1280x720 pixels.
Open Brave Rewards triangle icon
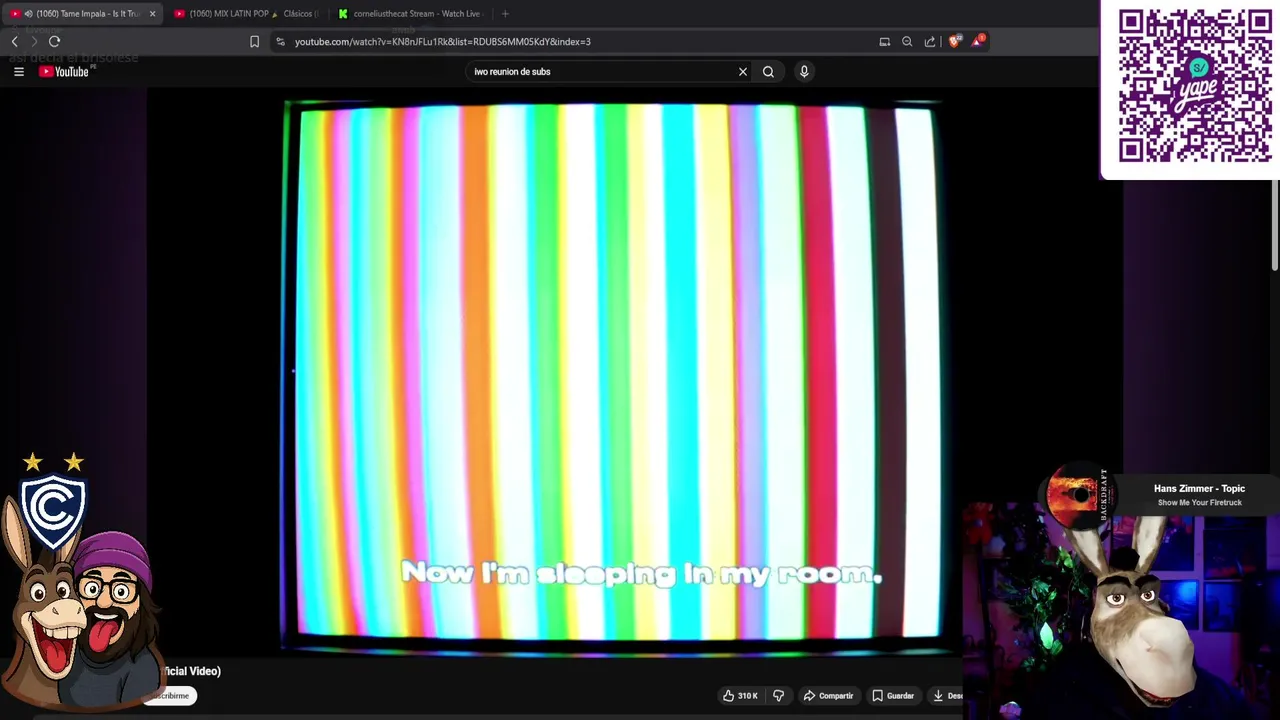point(977,41)
